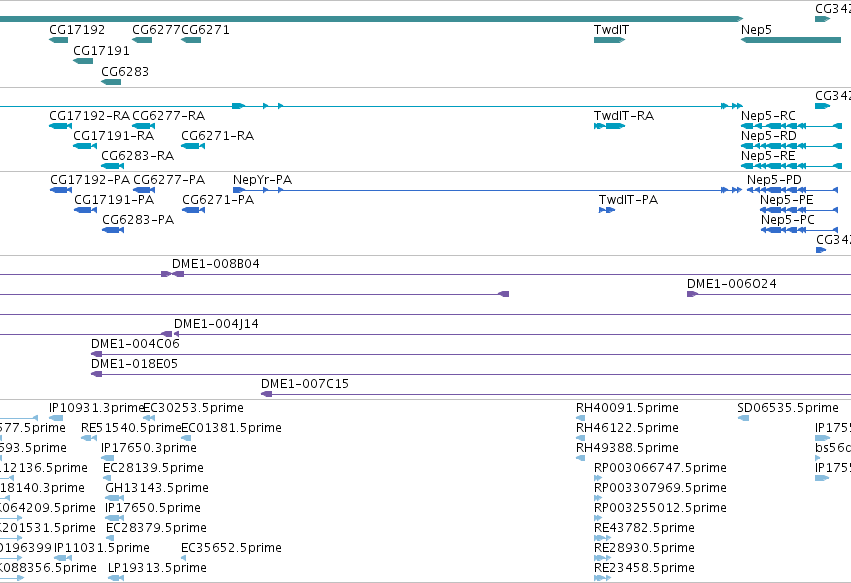Choose the Nep5-PC protein annotation

click(799, 230)
